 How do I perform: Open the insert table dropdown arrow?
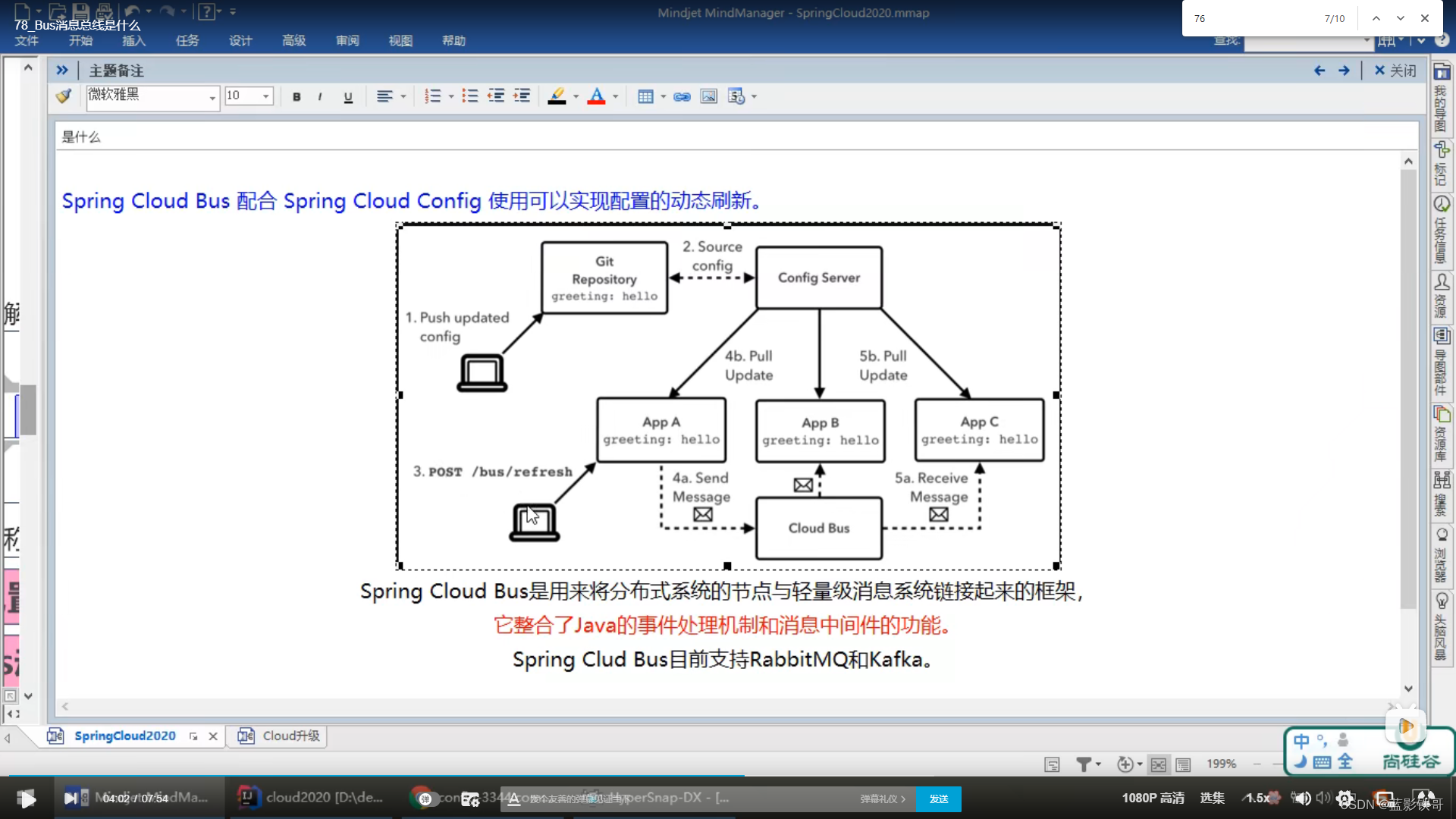pos(664,96)
